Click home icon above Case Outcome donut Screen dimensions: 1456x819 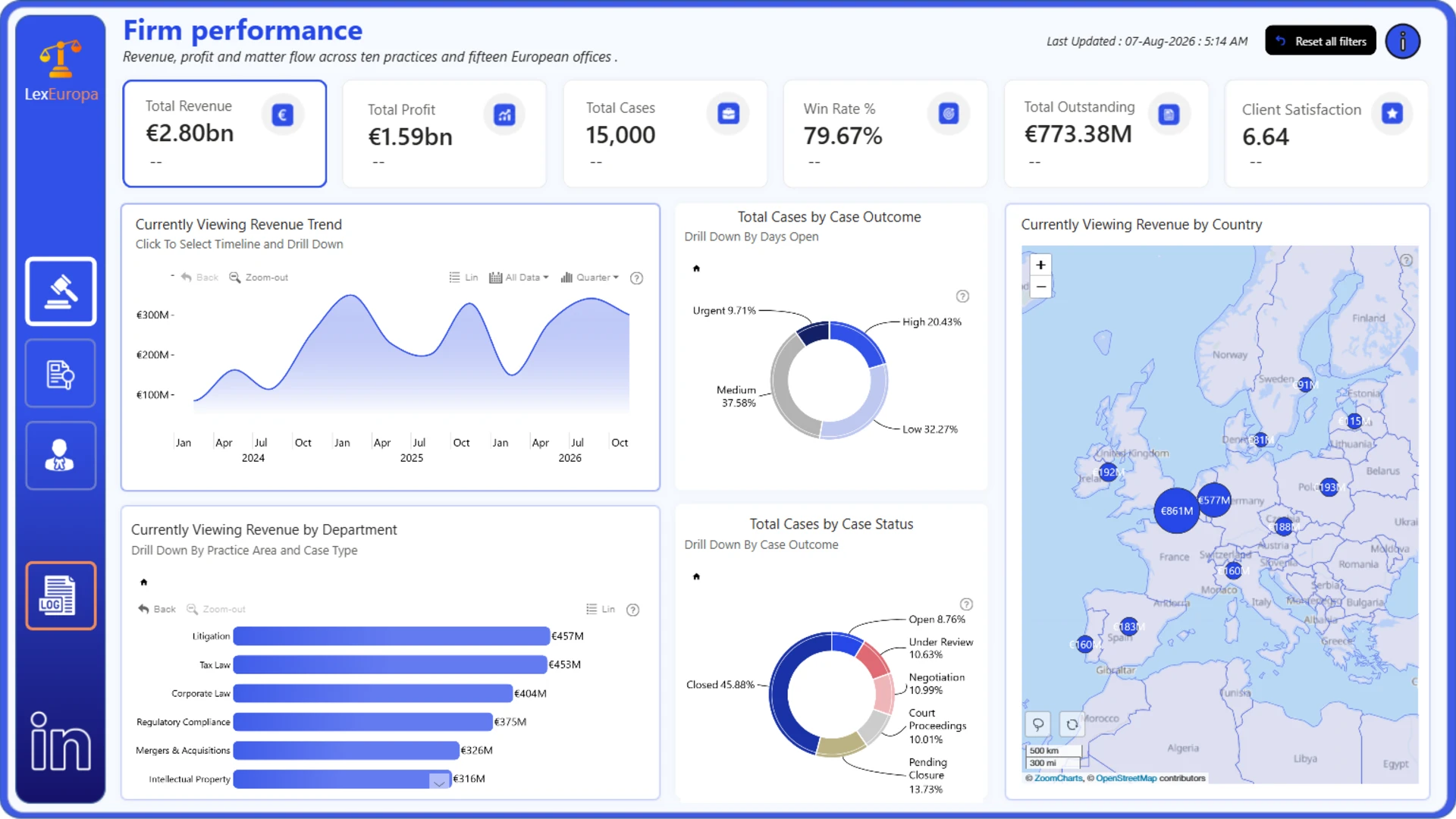pyautogui.click(x=696, y=268)
